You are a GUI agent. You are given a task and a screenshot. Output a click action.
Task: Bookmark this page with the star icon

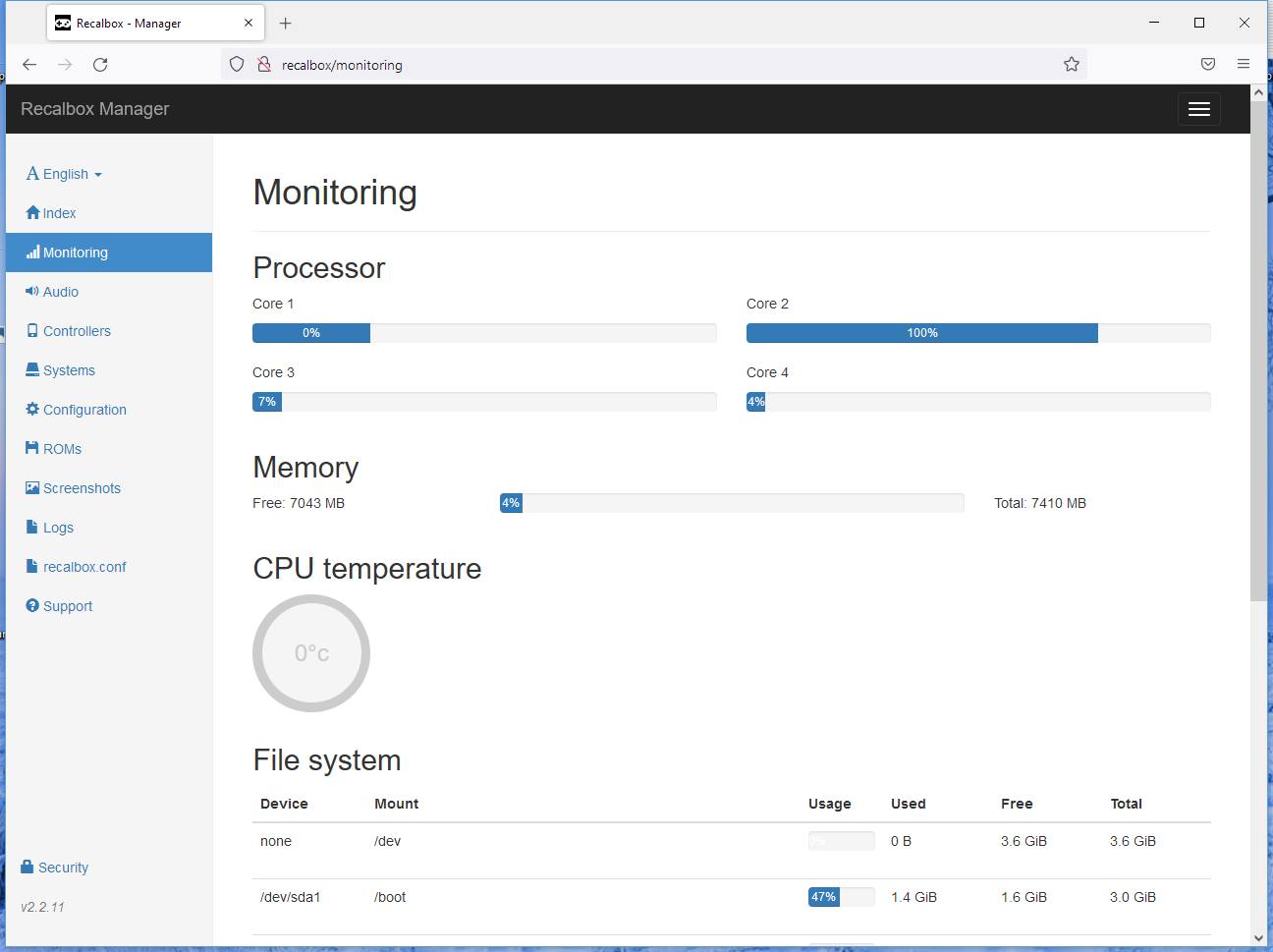[1072, 65]
